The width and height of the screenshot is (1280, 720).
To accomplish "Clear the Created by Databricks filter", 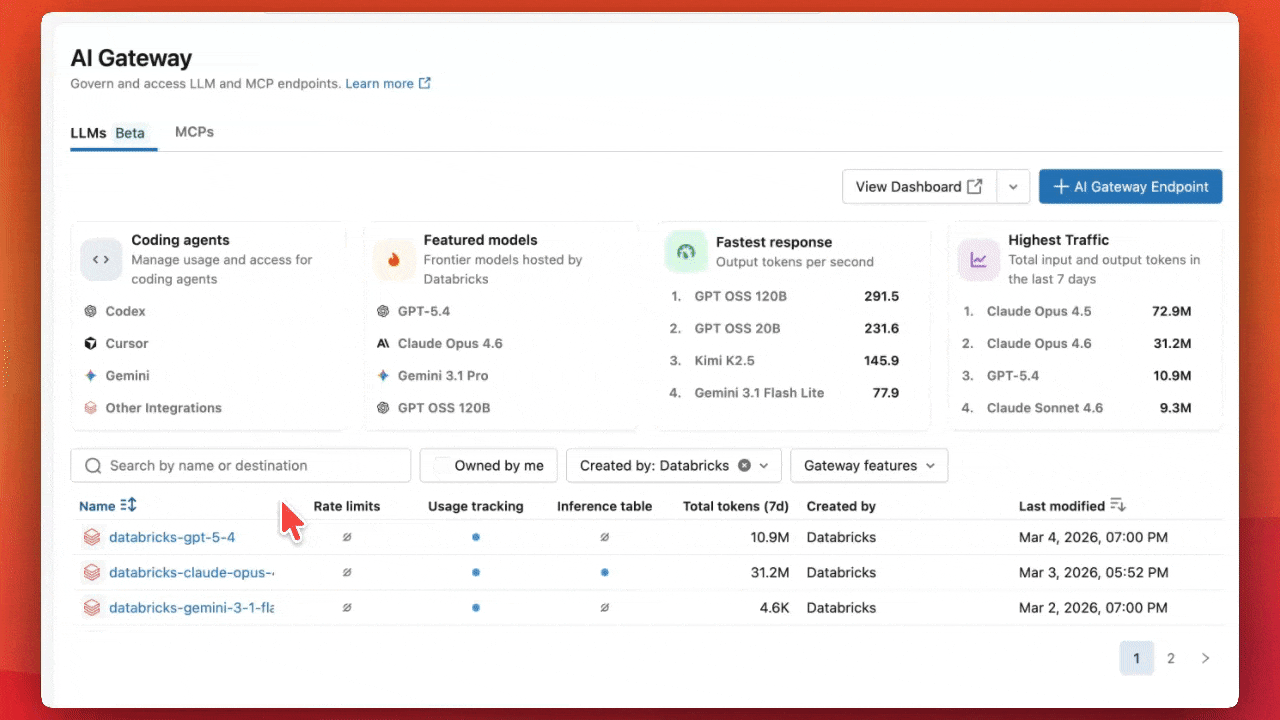I will [x=744, y=465].
